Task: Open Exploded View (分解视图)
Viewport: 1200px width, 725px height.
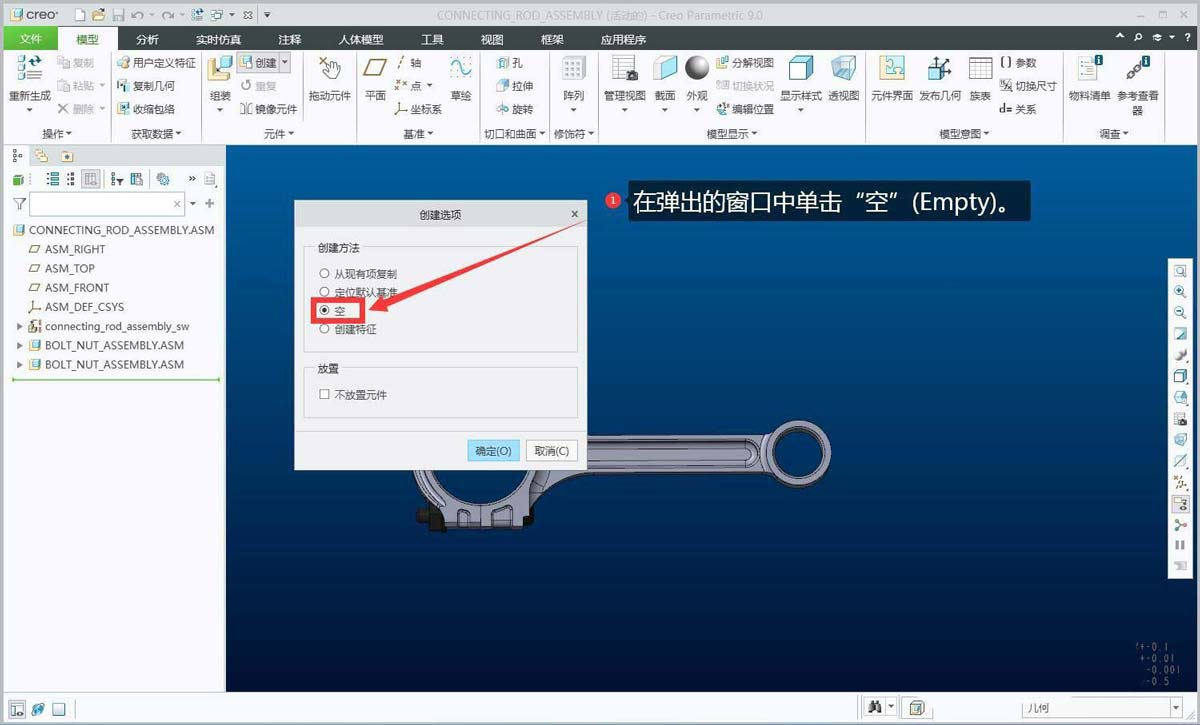Action: click(x=745, y=63)
